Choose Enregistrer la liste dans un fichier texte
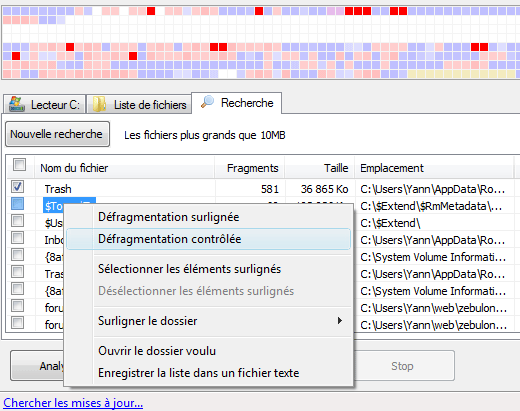 [208, 373]
